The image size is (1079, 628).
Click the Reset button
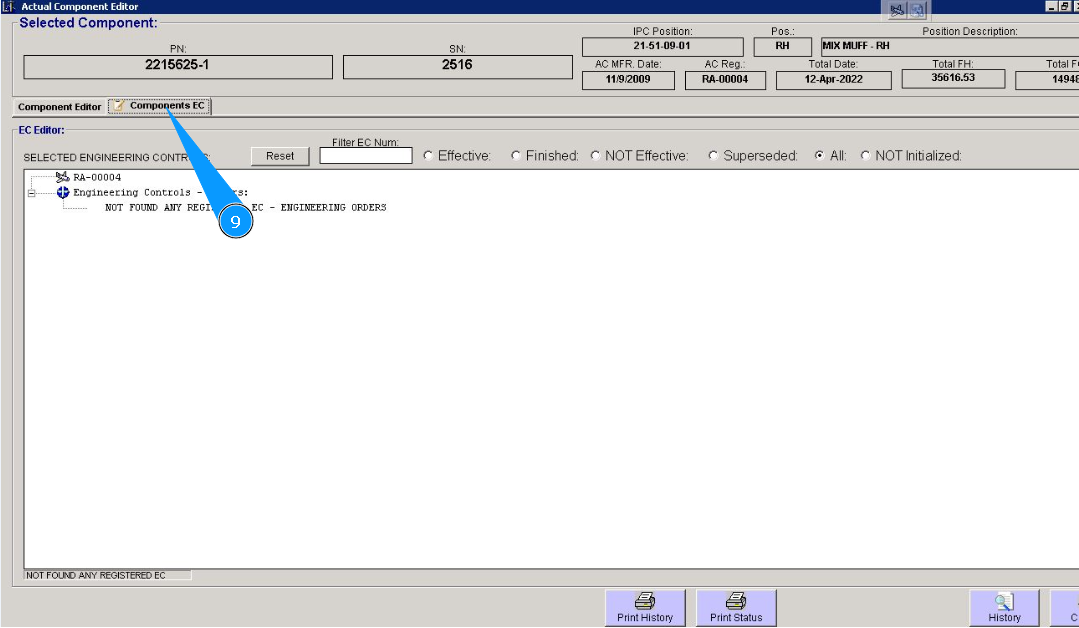[x=280, y=156]
